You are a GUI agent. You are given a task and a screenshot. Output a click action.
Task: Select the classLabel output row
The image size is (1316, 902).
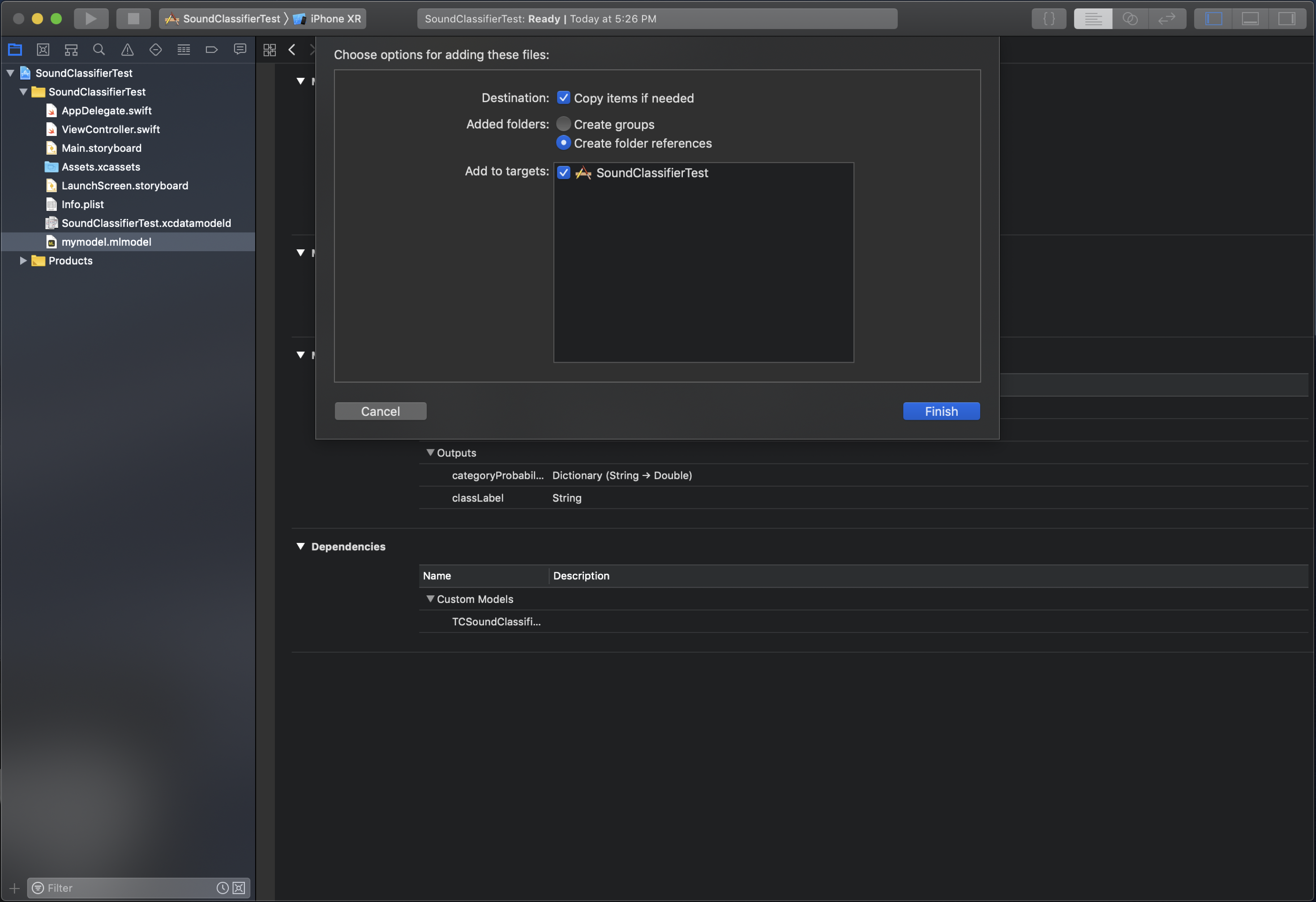click(863, 498)
